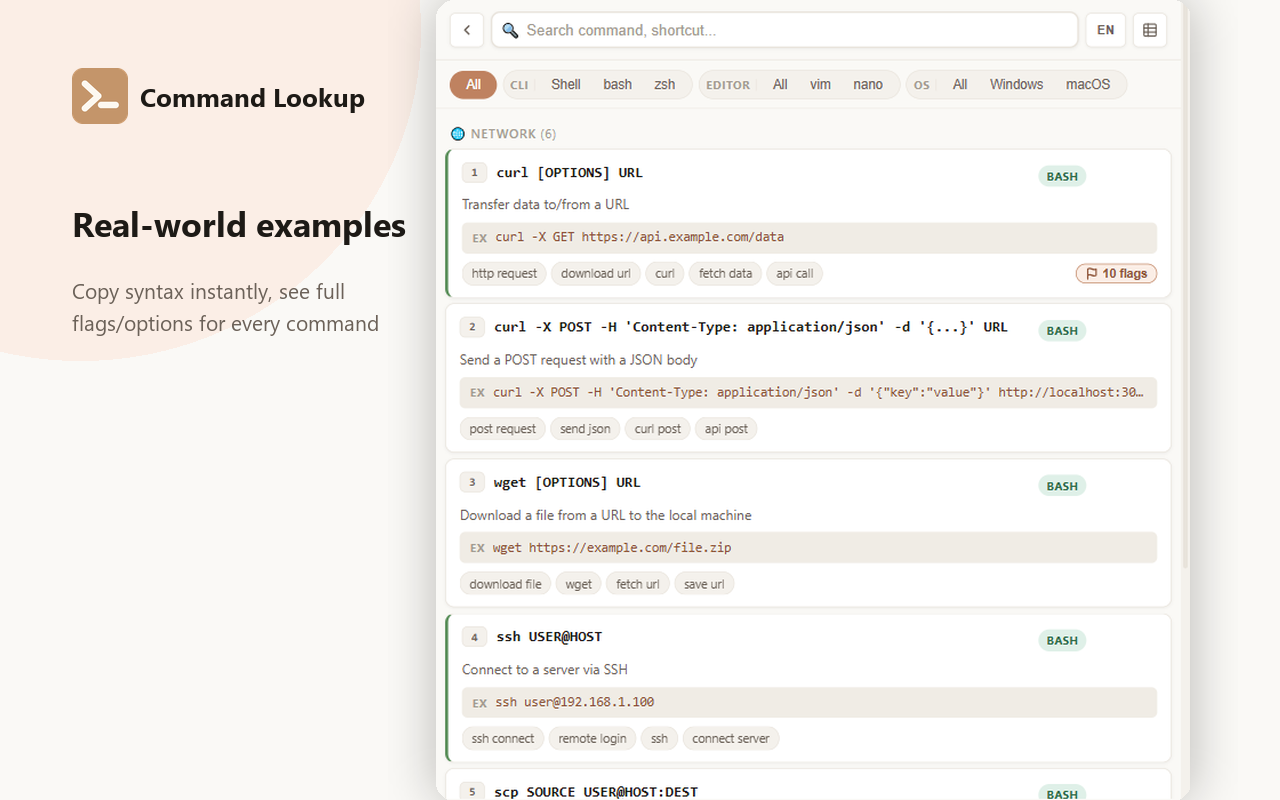Copy example wget https://example.com/file.zip
1280x800 pixels.
point(808,548)
